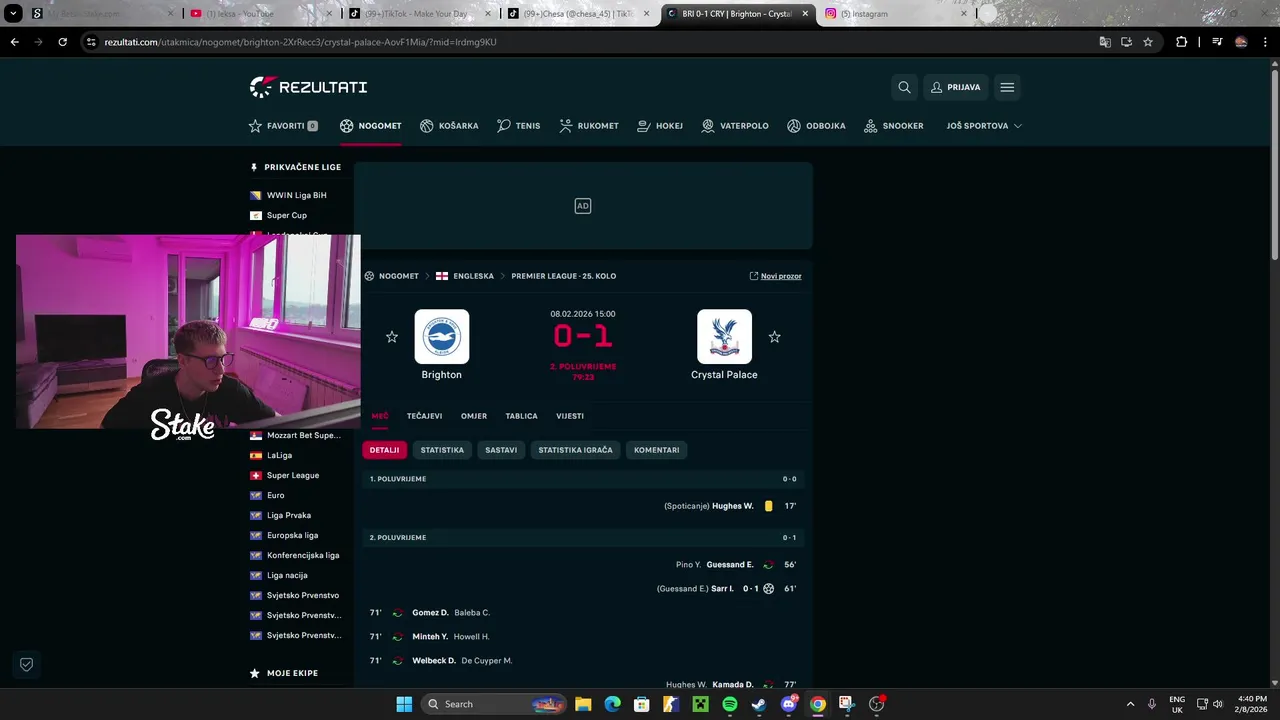Click Guessand E. substitution at 56'
Viewport: 1280px width, 720px height.
(730, 565)
